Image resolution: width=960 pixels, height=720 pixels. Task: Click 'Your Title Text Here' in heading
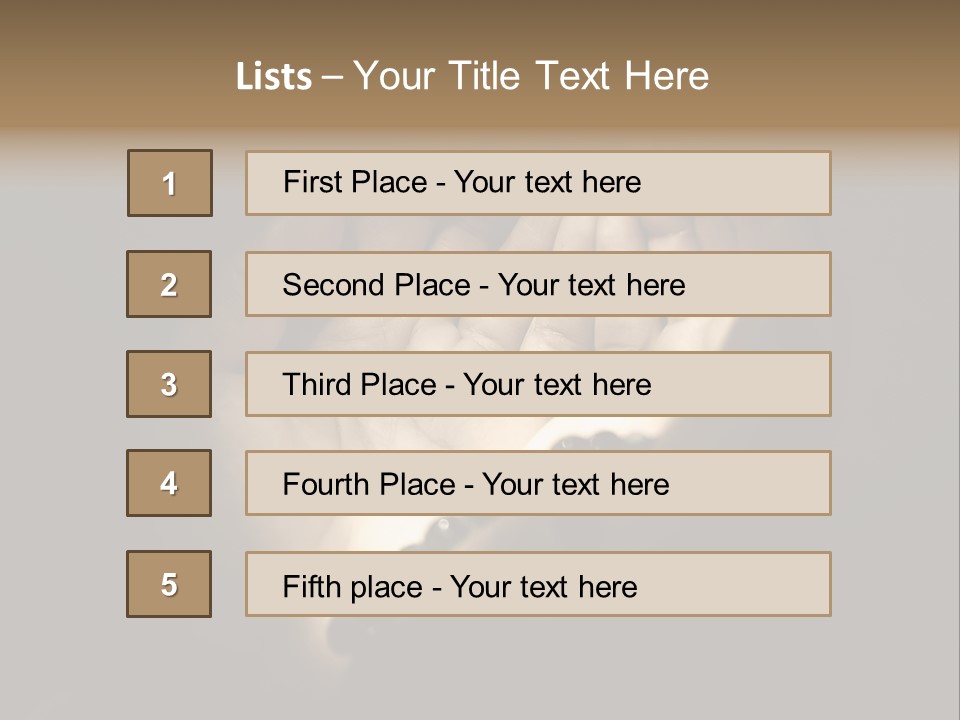(x=531, y=76)
